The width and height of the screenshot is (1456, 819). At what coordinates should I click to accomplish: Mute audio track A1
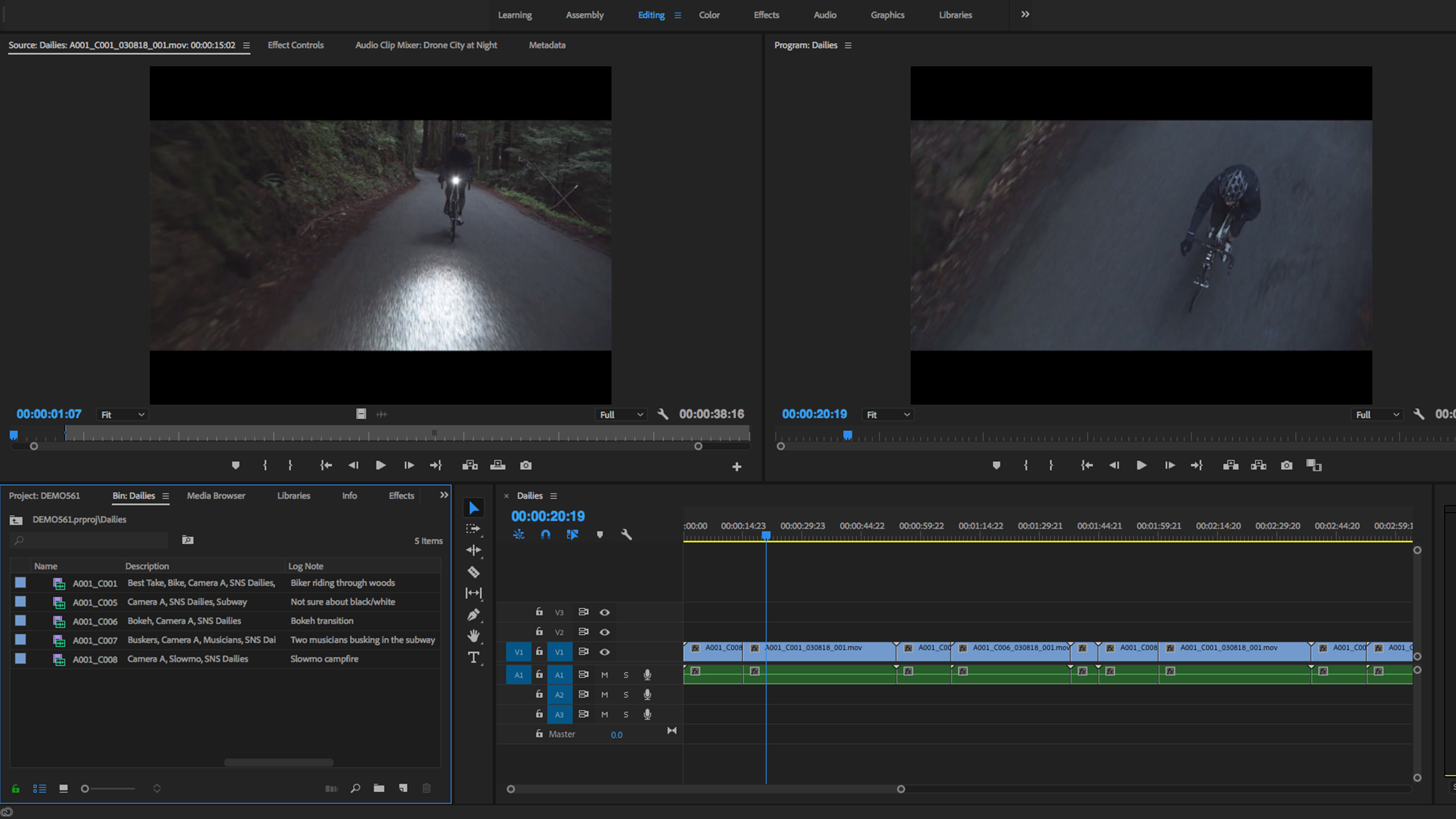click(605, 675)
